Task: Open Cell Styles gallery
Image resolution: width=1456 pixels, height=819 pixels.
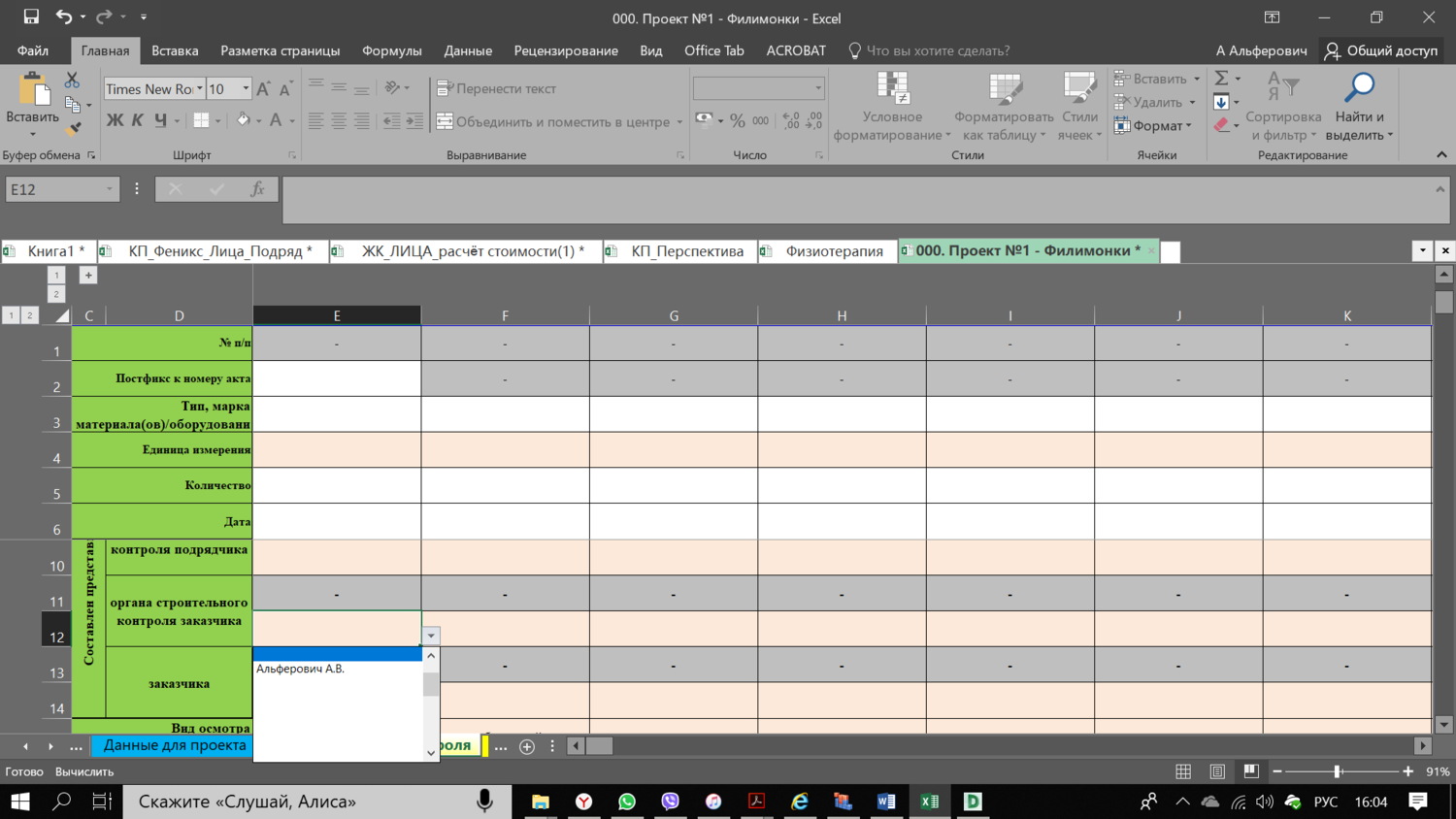Action: 1078,107
